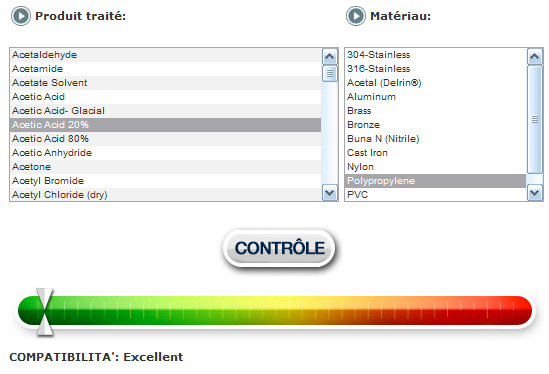Choose Acetyl Chloride (dry) from the list
549x374 pixels.
click(x=166, y=194)
